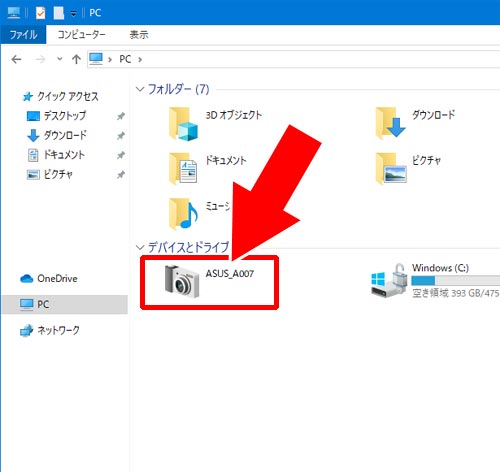Viewport: 500px width, 472px height.
Task: Click PC in the address bar path
Action: pyautogui.click(x=125, y=59)
